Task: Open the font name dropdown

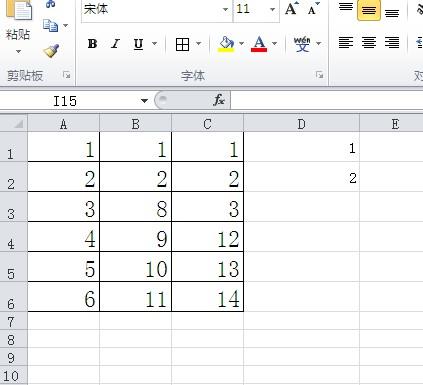Action: pyautogui.click(x=225, y=9)
